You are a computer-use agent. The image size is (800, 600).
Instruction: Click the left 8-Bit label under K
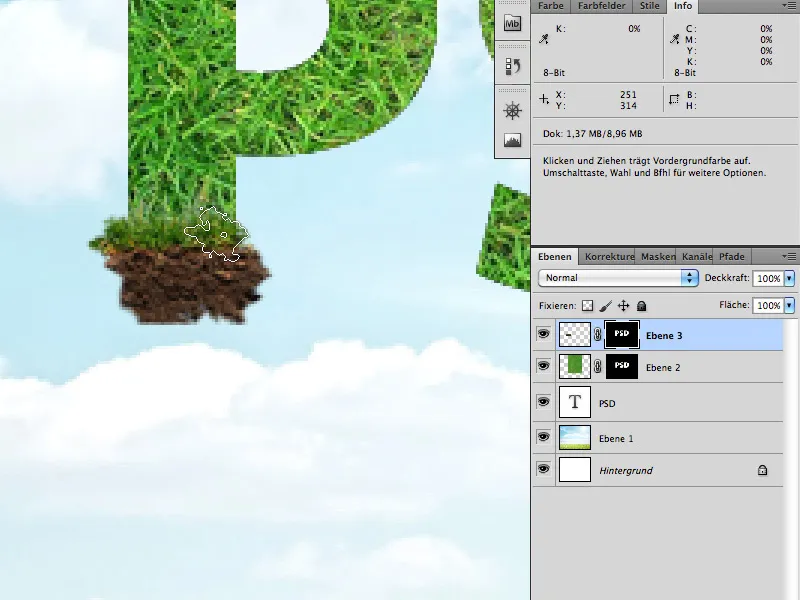click(554, 73)
